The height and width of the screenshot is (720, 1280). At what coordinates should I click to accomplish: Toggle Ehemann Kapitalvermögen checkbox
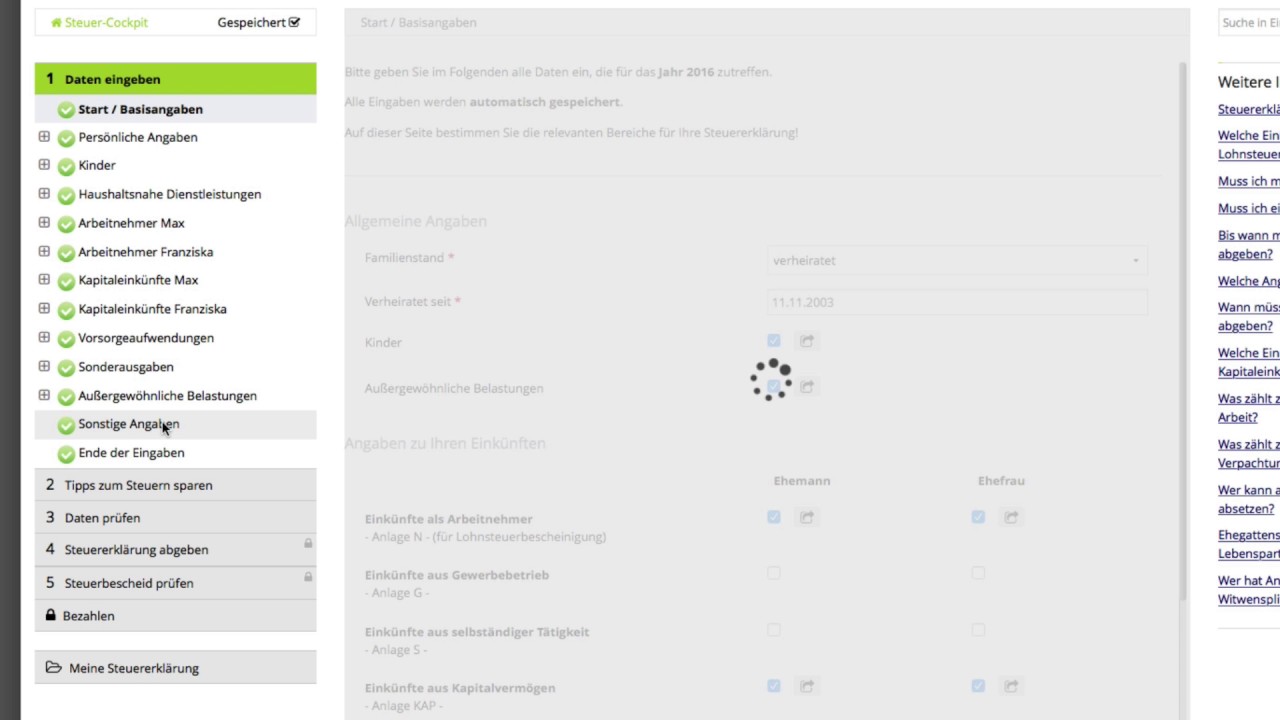(774, 686)
